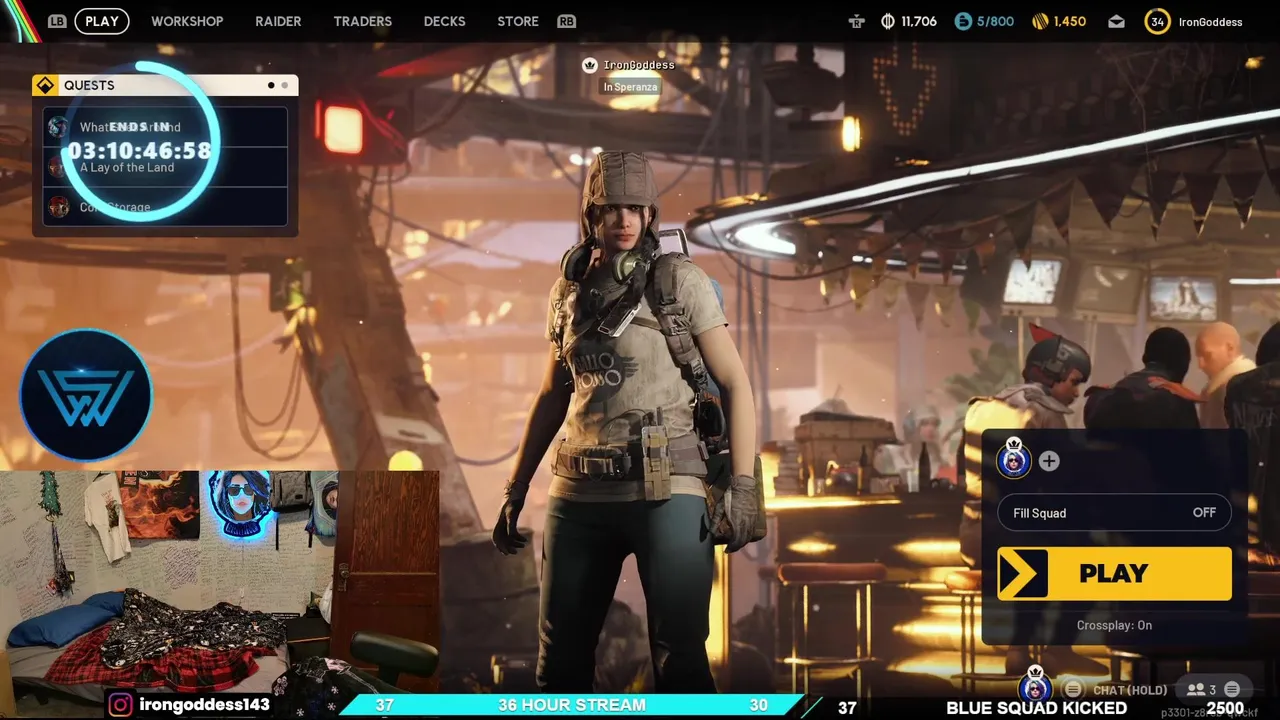Viewport: 1280px width, 720px height.
Task: Open the Cold Storage quest row
Action: pyautogui.click(x=166, y=207)
